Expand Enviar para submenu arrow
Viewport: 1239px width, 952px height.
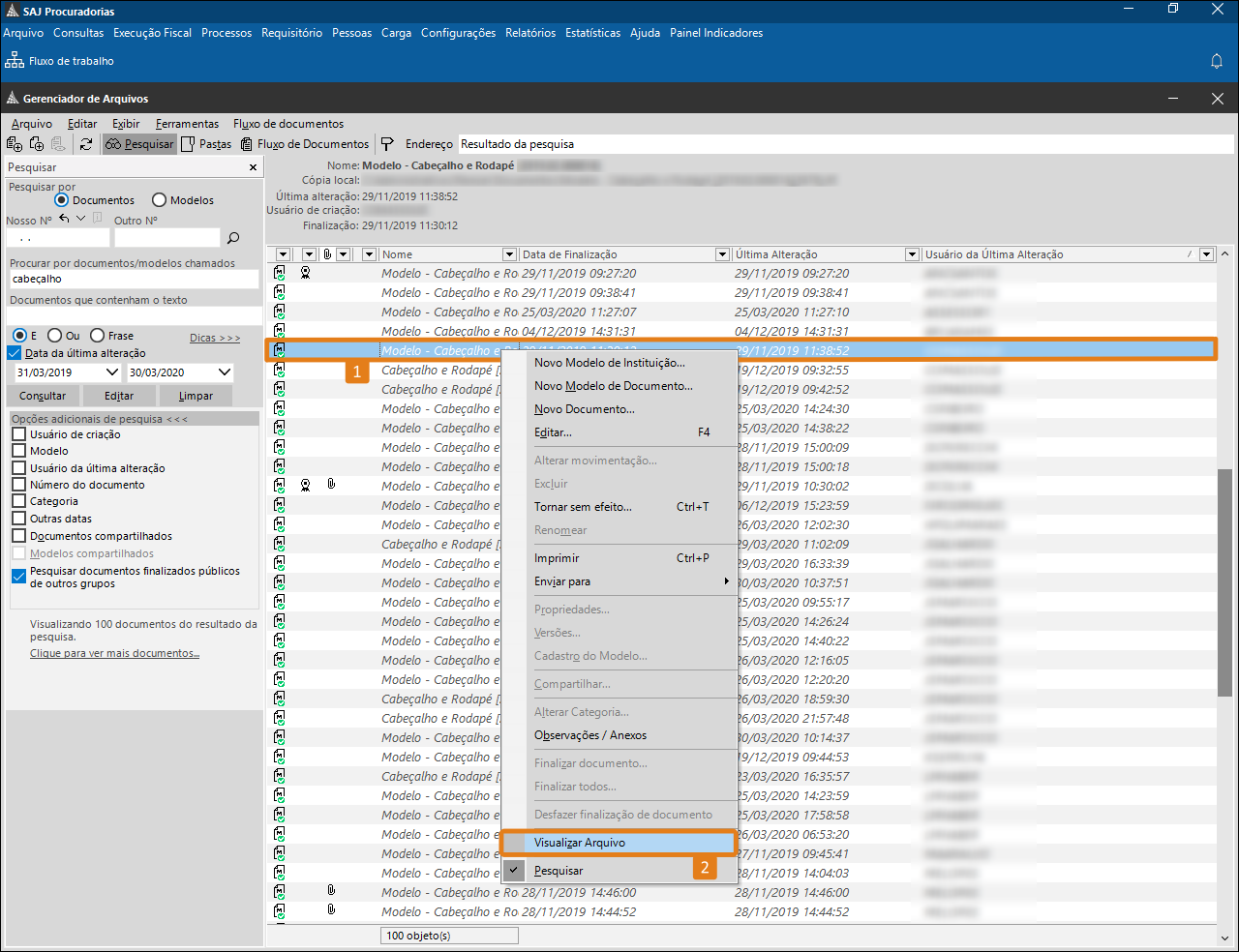(727, 581)
